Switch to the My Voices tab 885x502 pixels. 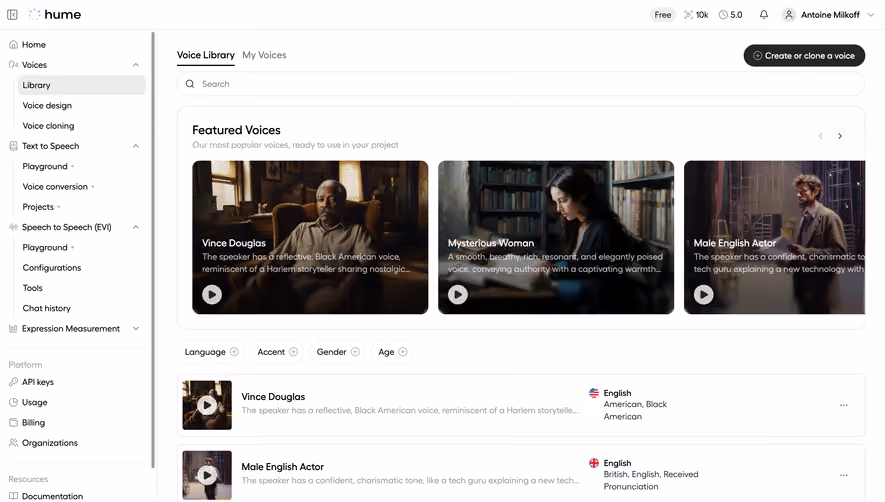click(264, 55)
